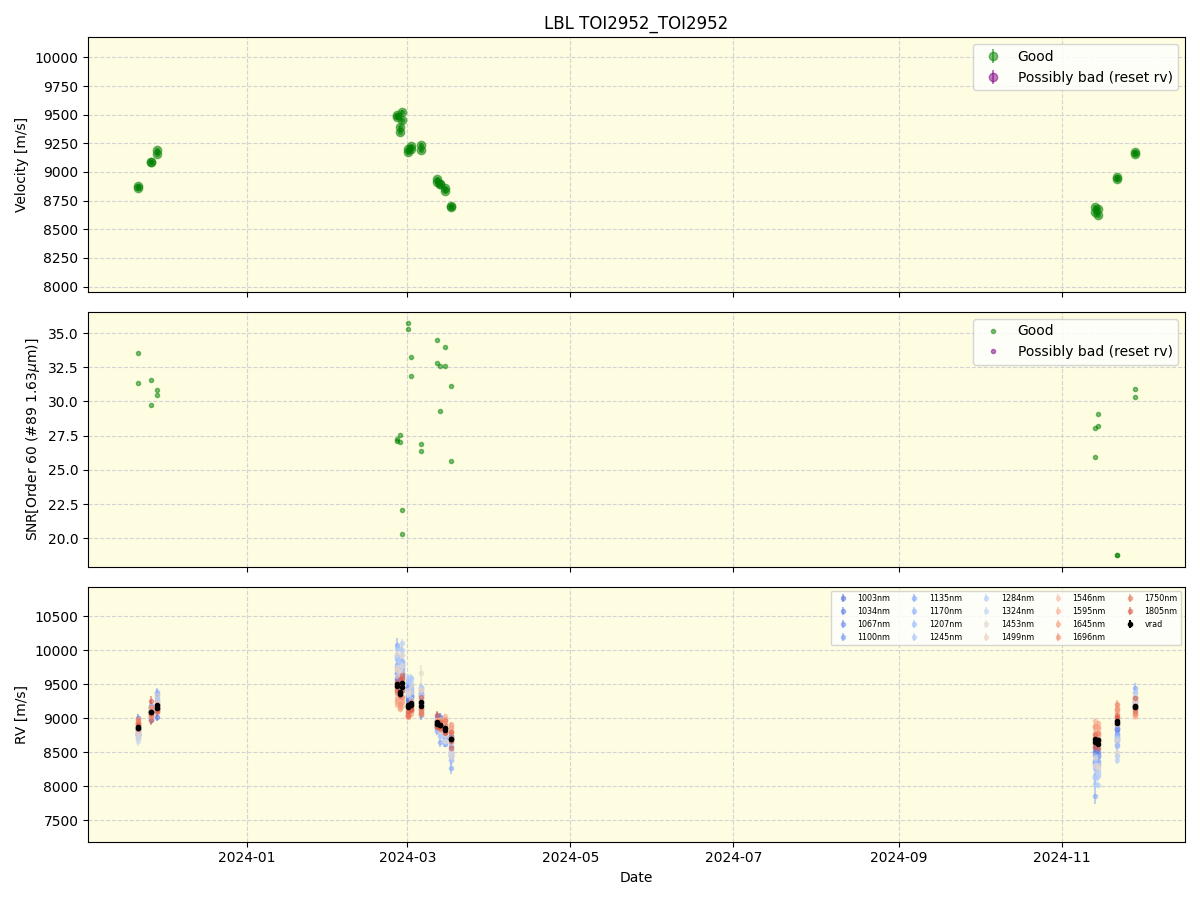Click the 'Good' legend entry in SNR panel
Viewport: 1200px width, 900px height.
click(1035, 331)
